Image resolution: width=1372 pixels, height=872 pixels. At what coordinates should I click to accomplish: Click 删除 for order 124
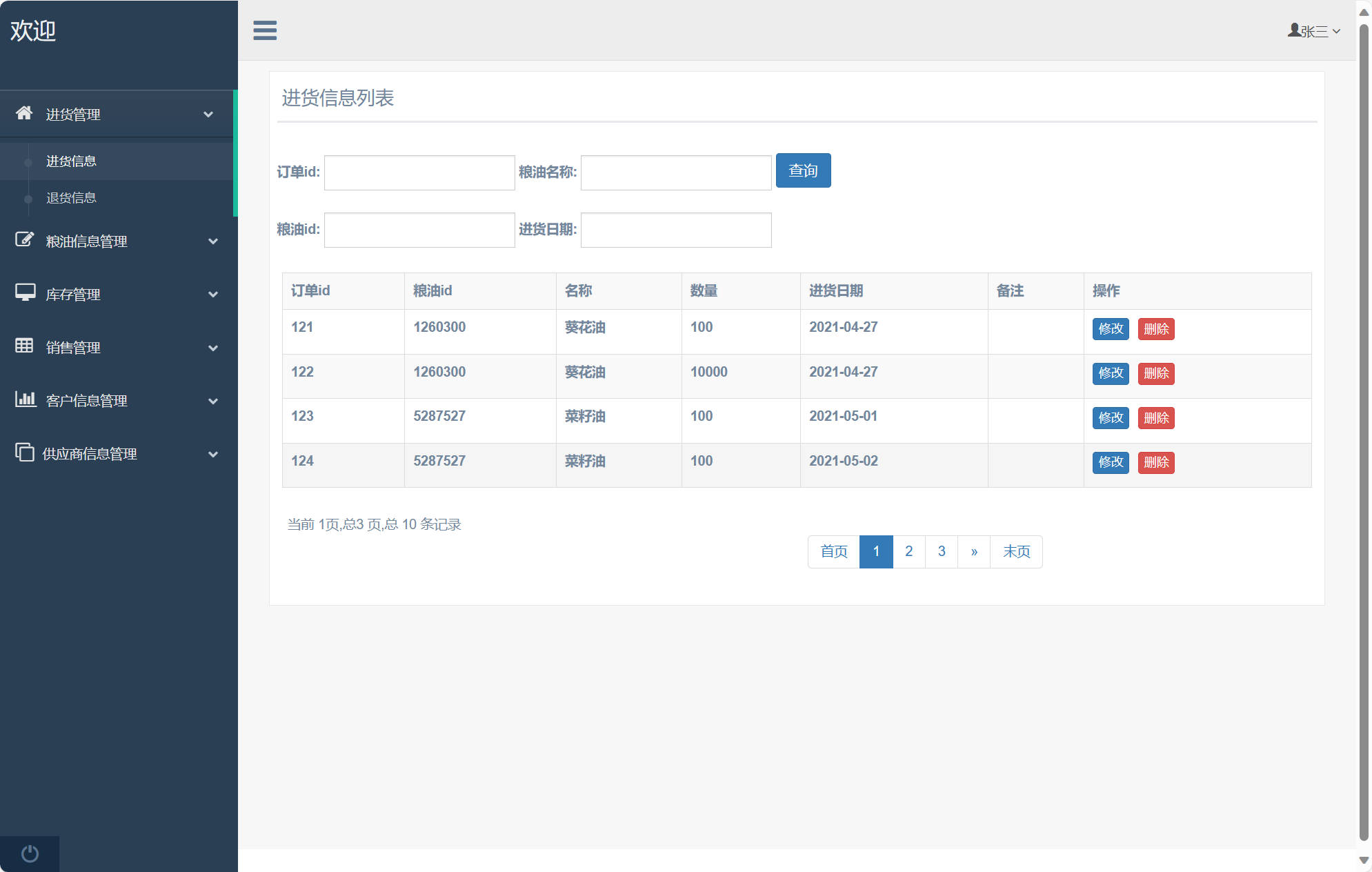1155,462
